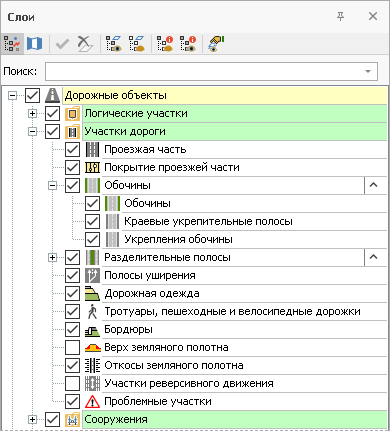Click the tree icon with closed eye and blue layer
The image size is (390, 431).
pos(137,44)
